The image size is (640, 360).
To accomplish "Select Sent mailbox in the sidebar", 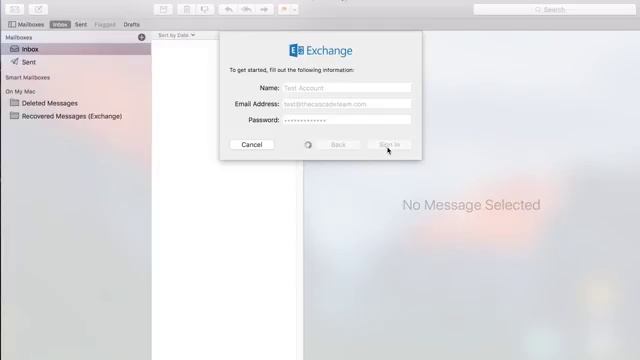I will [x=76, y=62].
